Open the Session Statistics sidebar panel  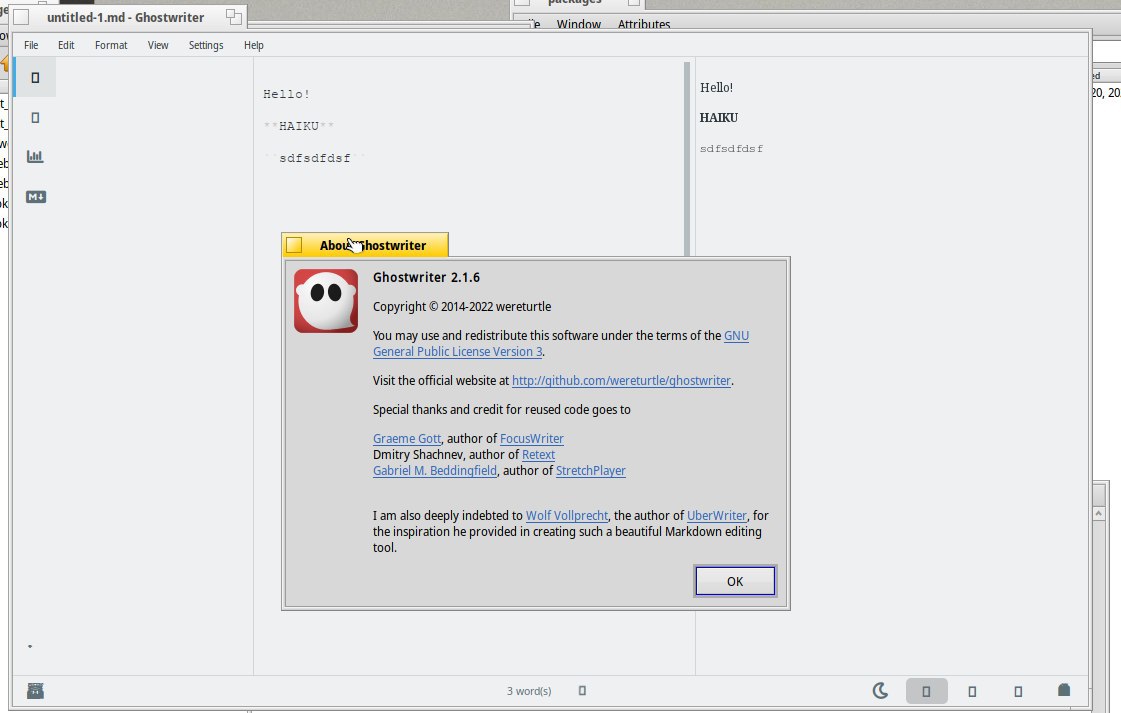tap(35, 117)
